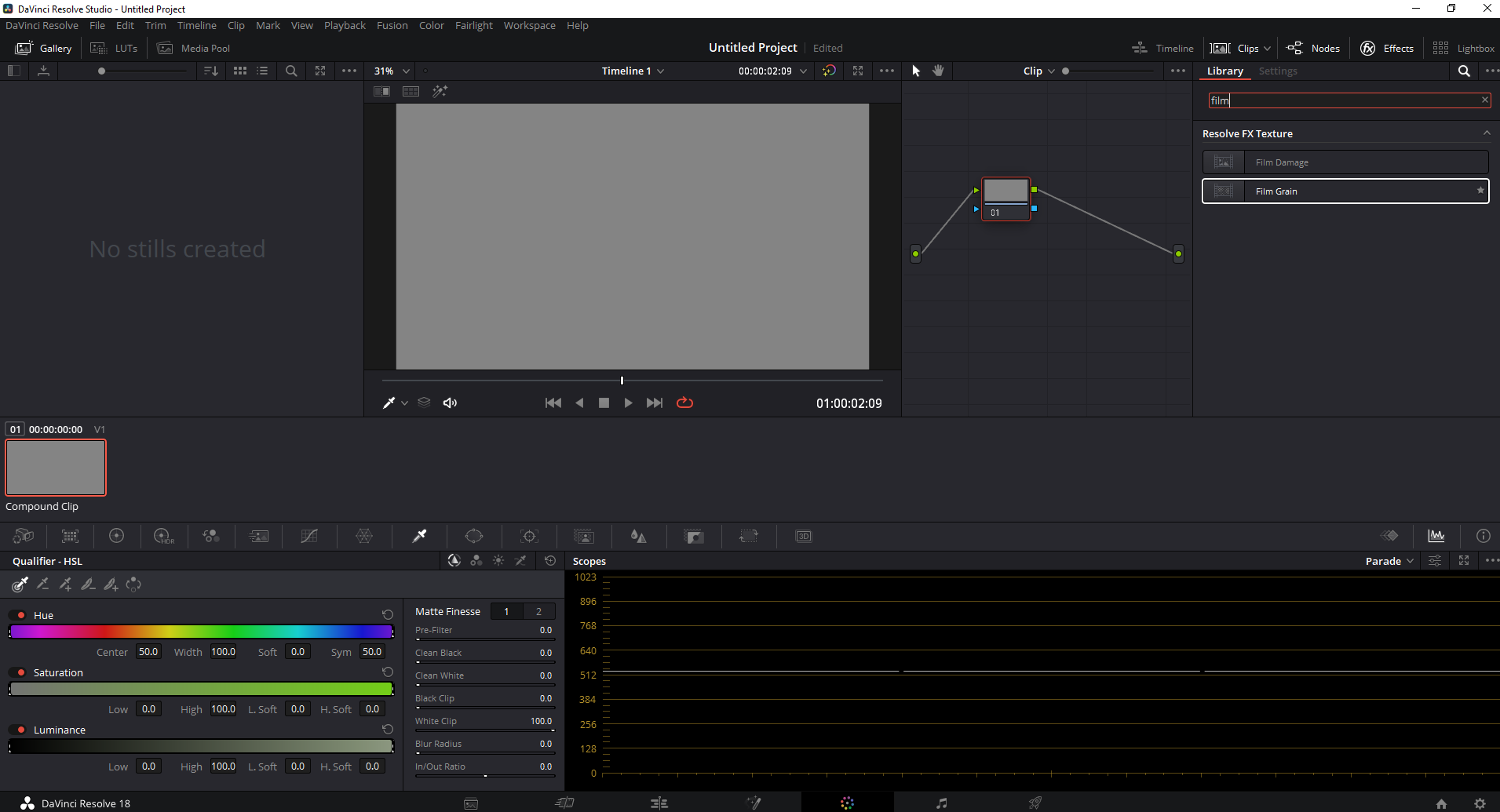Open the viewer zoom level dropdown
Image resolution: width=1500 pixels, height=812 pixels.
(x=406, y=71)
